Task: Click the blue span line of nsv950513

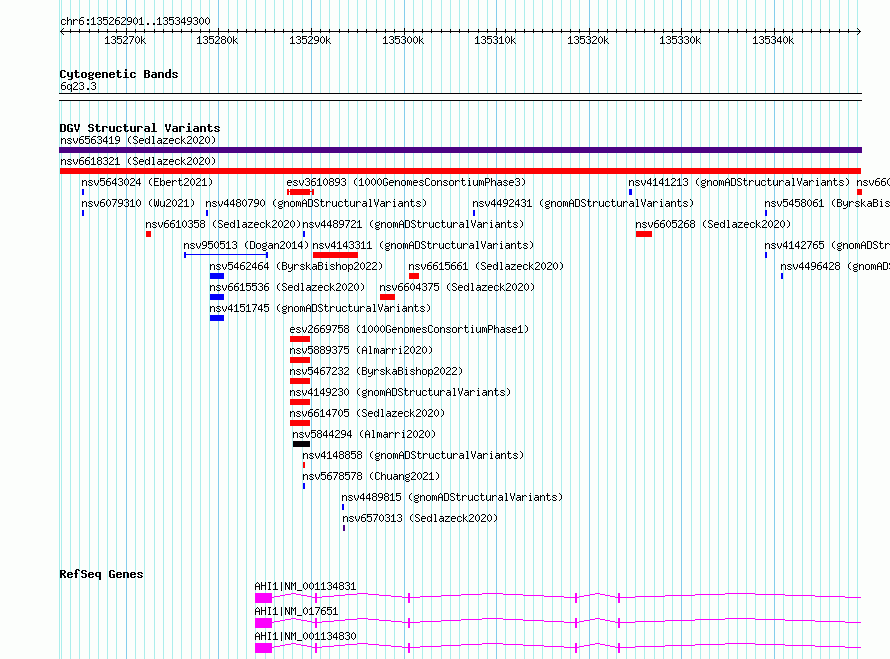Action: pyautogui.click(x=226, y=255)
